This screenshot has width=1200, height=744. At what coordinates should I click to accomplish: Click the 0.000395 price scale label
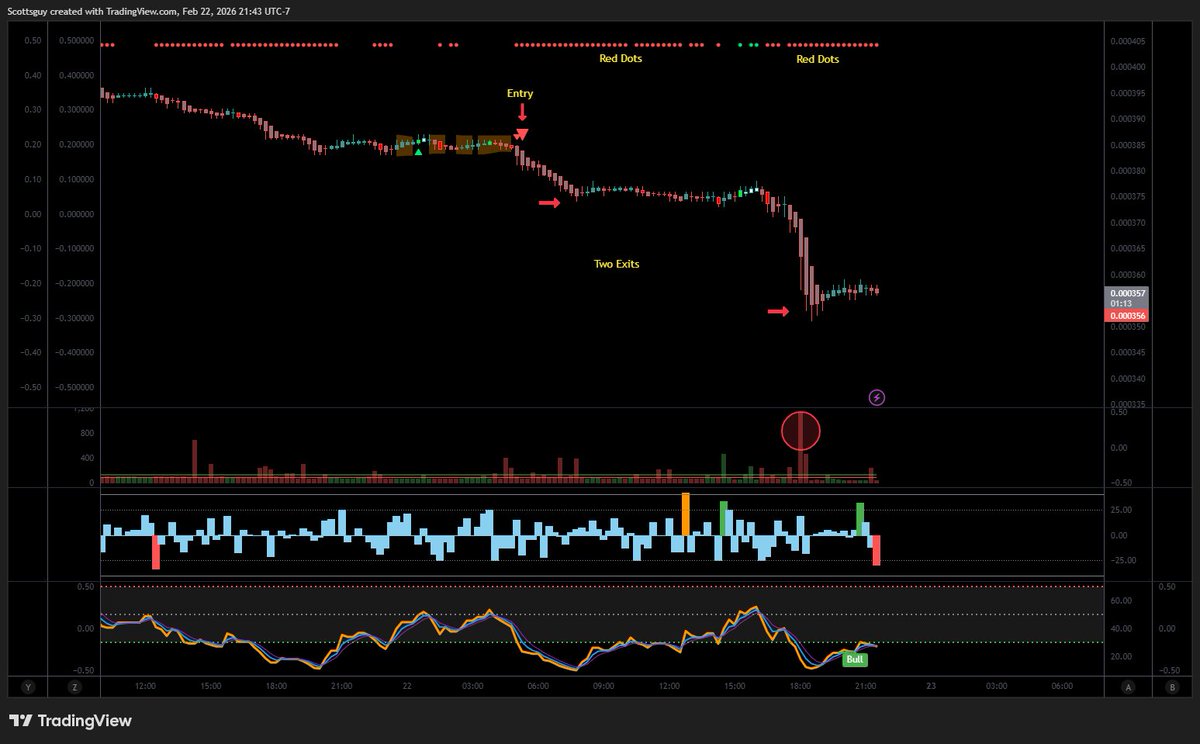[1127, 93]
